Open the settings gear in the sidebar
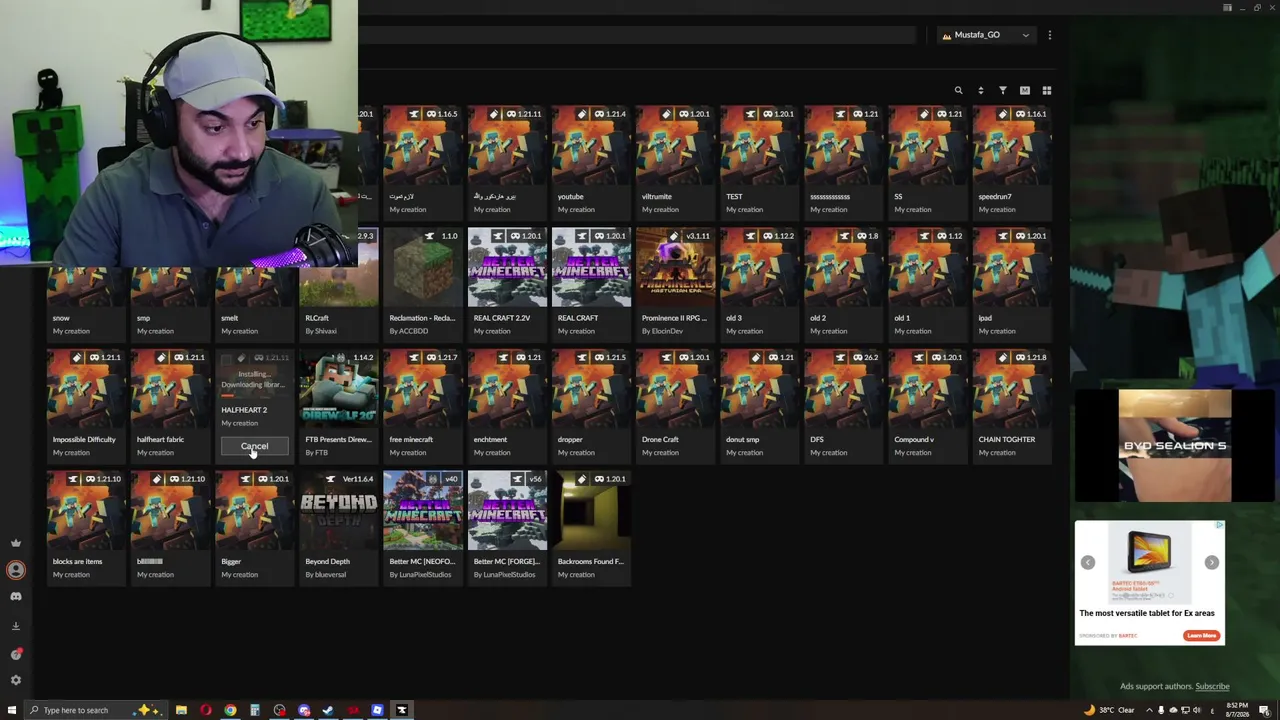Viewport: 1280px width, 720px height. coord(16,681)
